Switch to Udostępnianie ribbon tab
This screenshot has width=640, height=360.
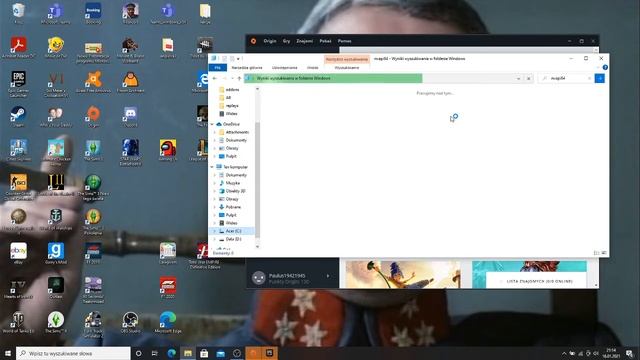(x=284, y=67)
